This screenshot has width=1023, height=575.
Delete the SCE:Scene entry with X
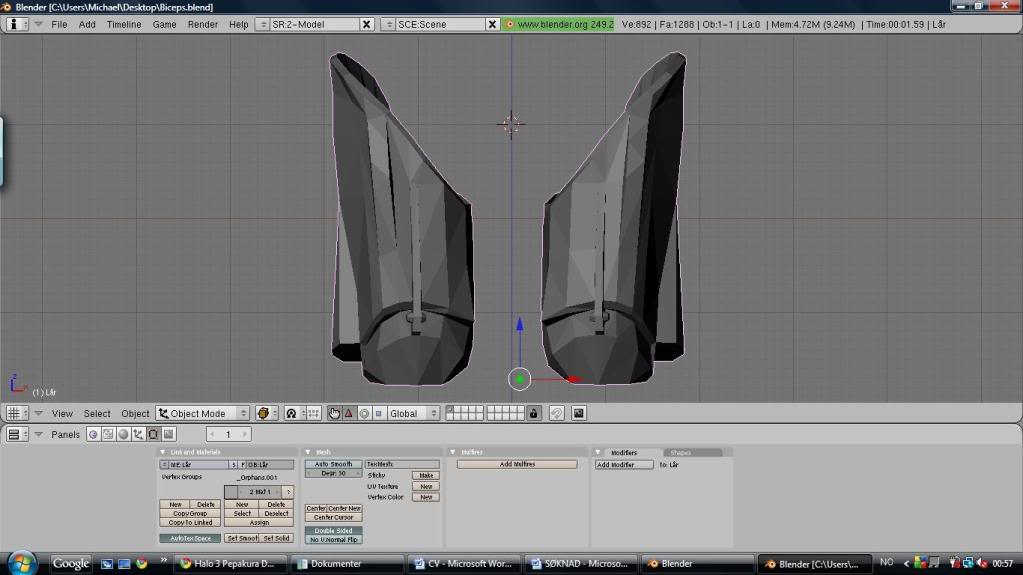(492, 24)
